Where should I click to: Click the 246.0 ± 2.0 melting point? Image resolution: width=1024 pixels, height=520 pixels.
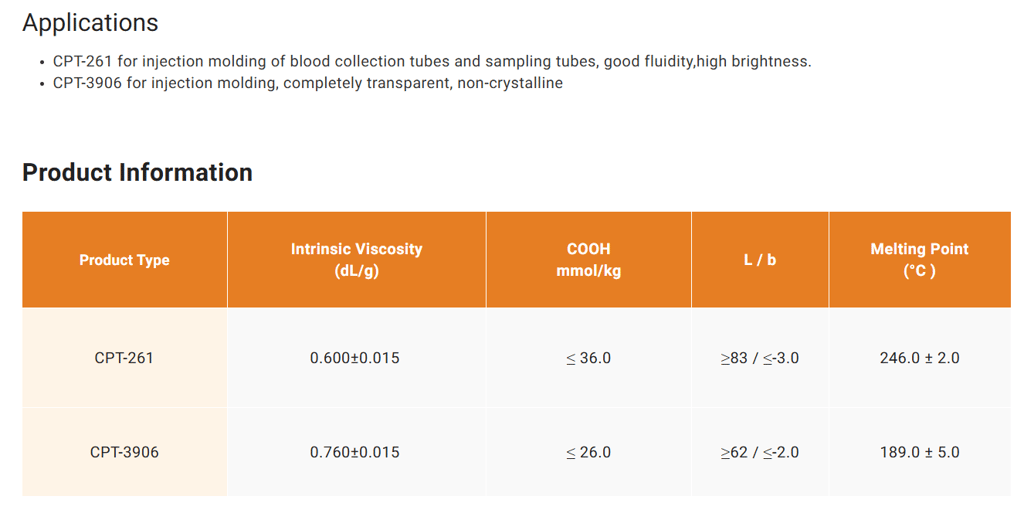[920, 358]
